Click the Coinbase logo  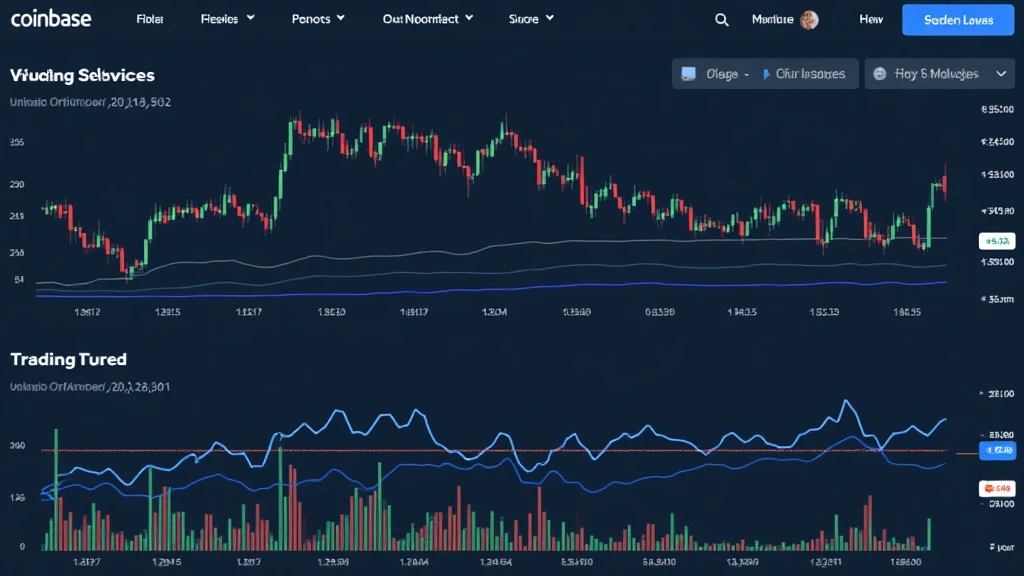click(x=53, y=19)
